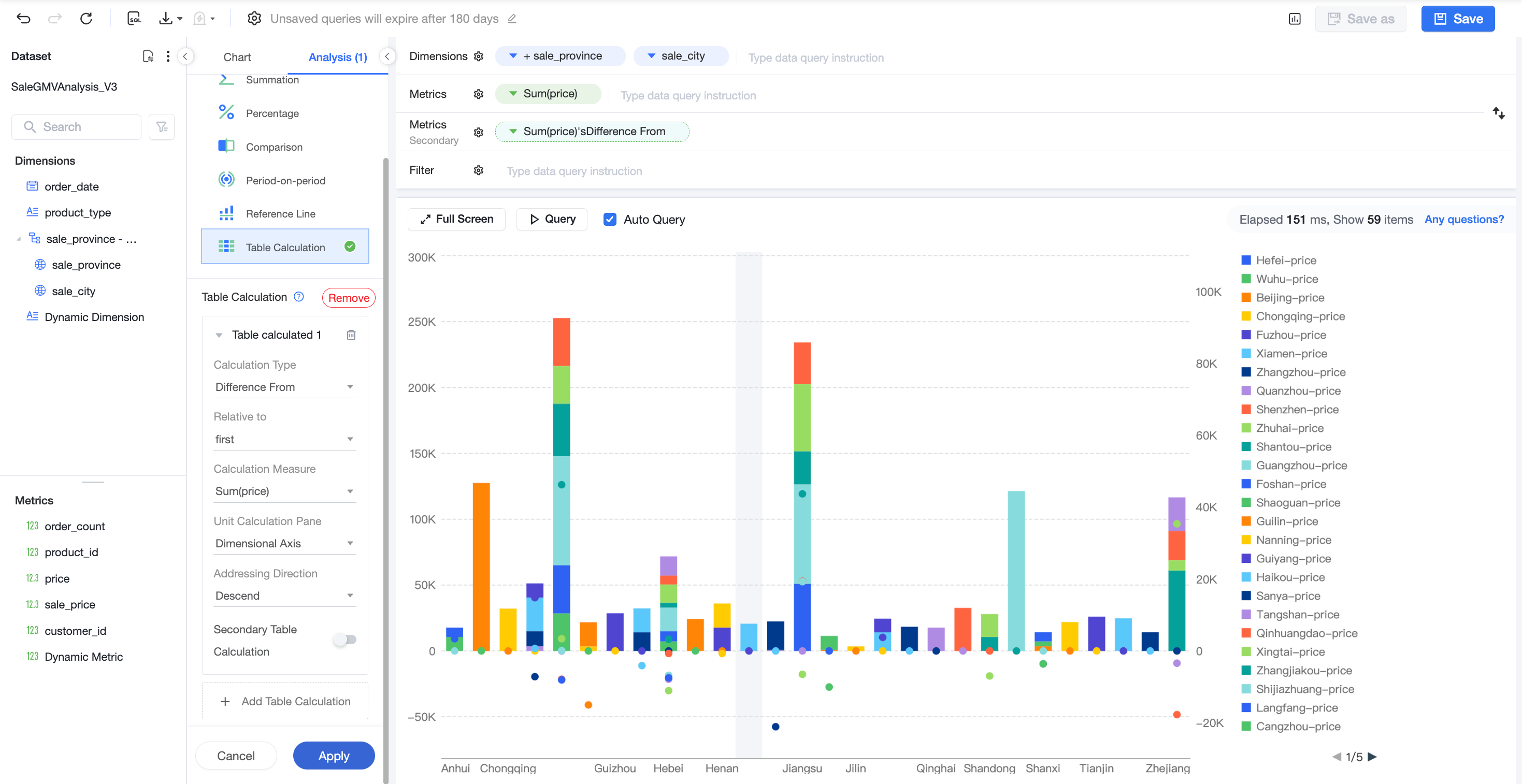The width and height of the screenshot is (1522, 784).
Task: Collapse the Table calculated 1 section
Action: pyautogui.click(x=219, y=335)
